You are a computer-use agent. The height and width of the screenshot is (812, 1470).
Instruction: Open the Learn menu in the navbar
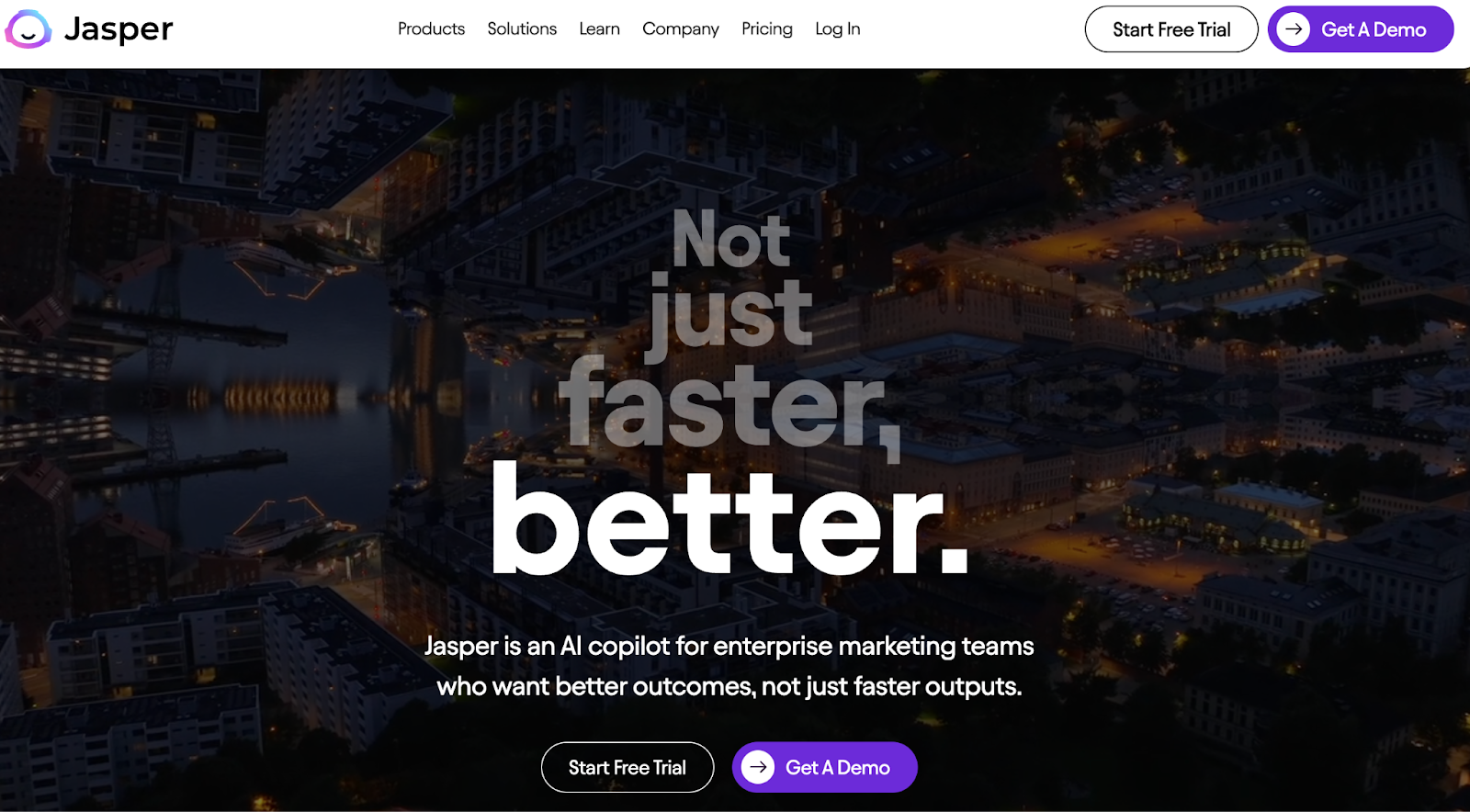tap(599, 29)
